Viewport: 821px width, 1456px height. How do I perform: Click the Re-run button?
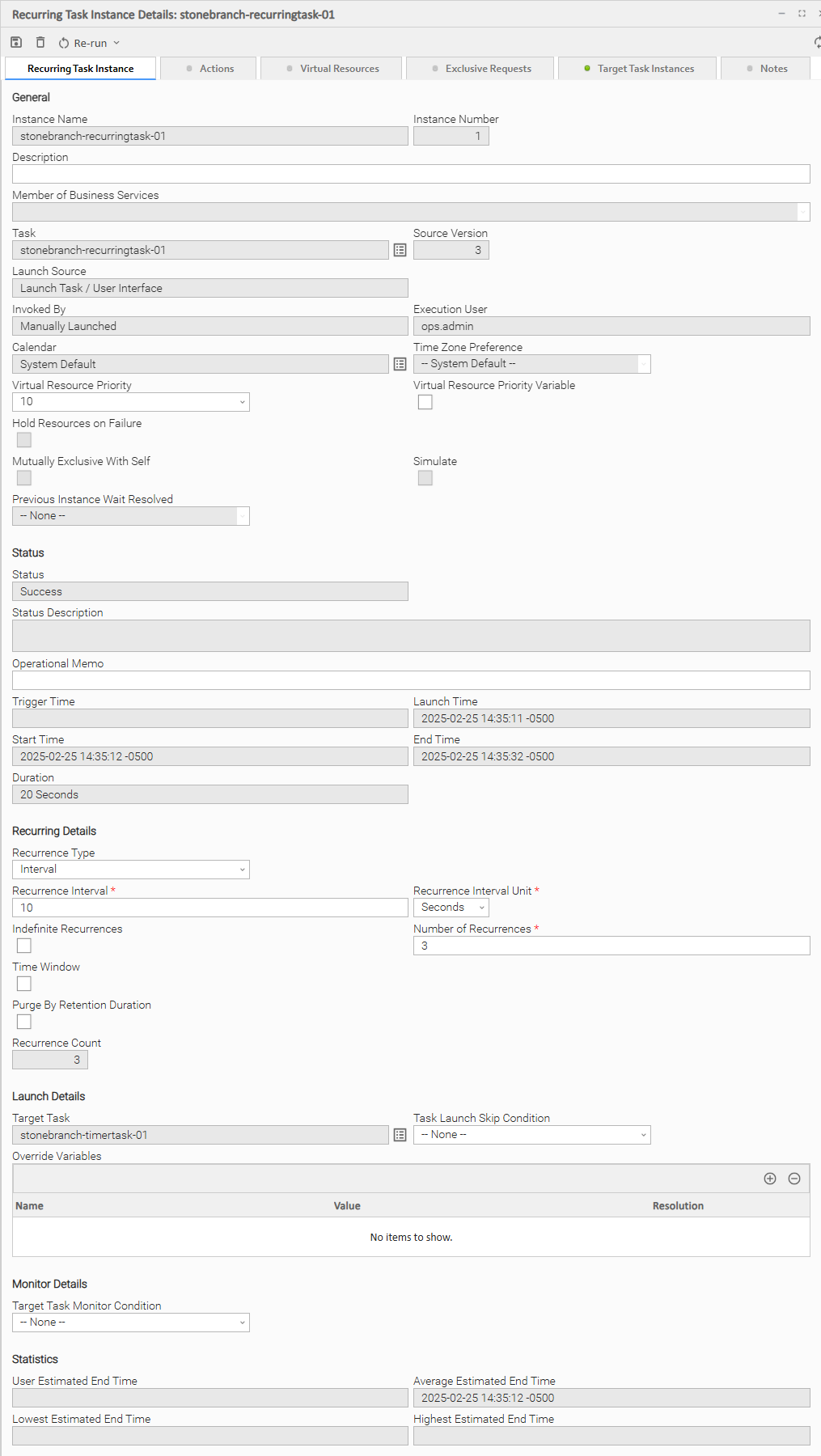point(83,43)
